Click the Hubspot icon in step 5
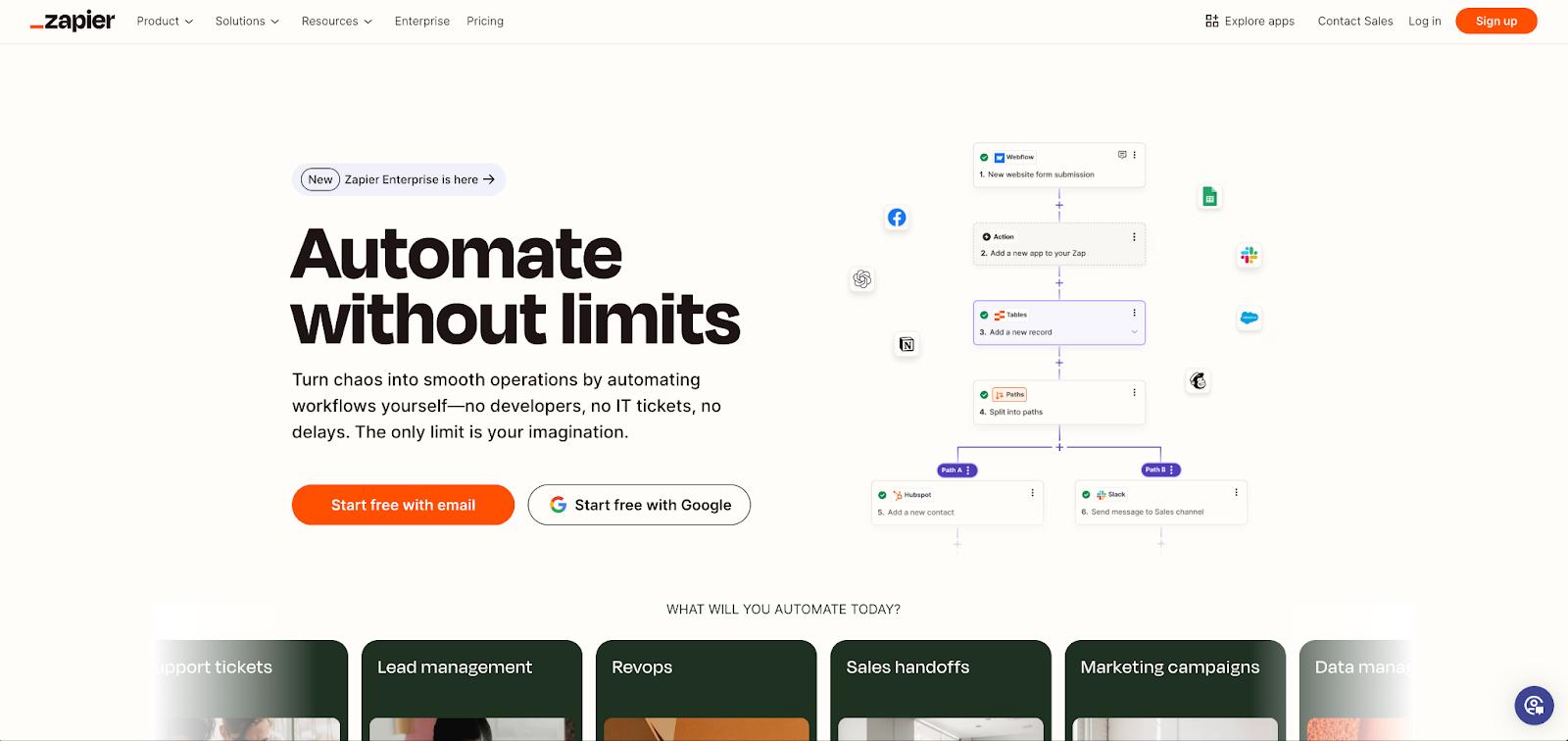 tap(897, 495)
